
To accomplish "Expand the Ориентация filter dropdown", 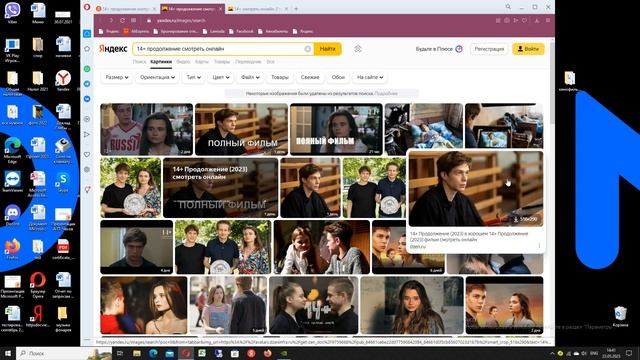I will [157, 77].
